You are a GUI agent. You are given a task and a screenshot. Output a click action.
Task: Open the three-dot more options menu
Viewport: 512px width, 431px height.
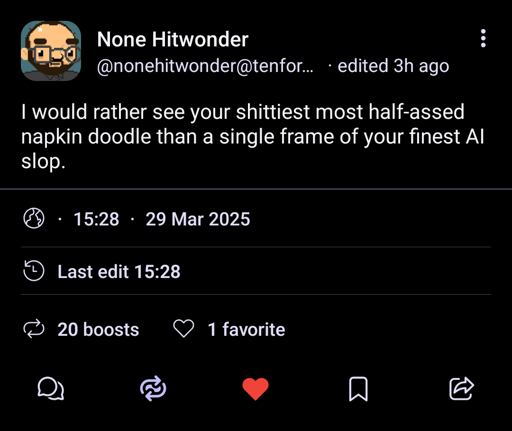(x=483, y=38)
